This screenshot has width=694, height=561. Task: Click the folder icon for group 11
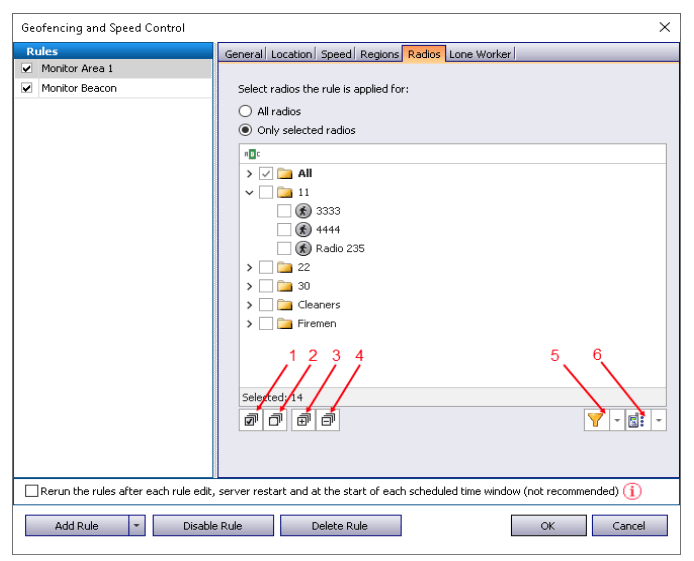tap(285, 192)
